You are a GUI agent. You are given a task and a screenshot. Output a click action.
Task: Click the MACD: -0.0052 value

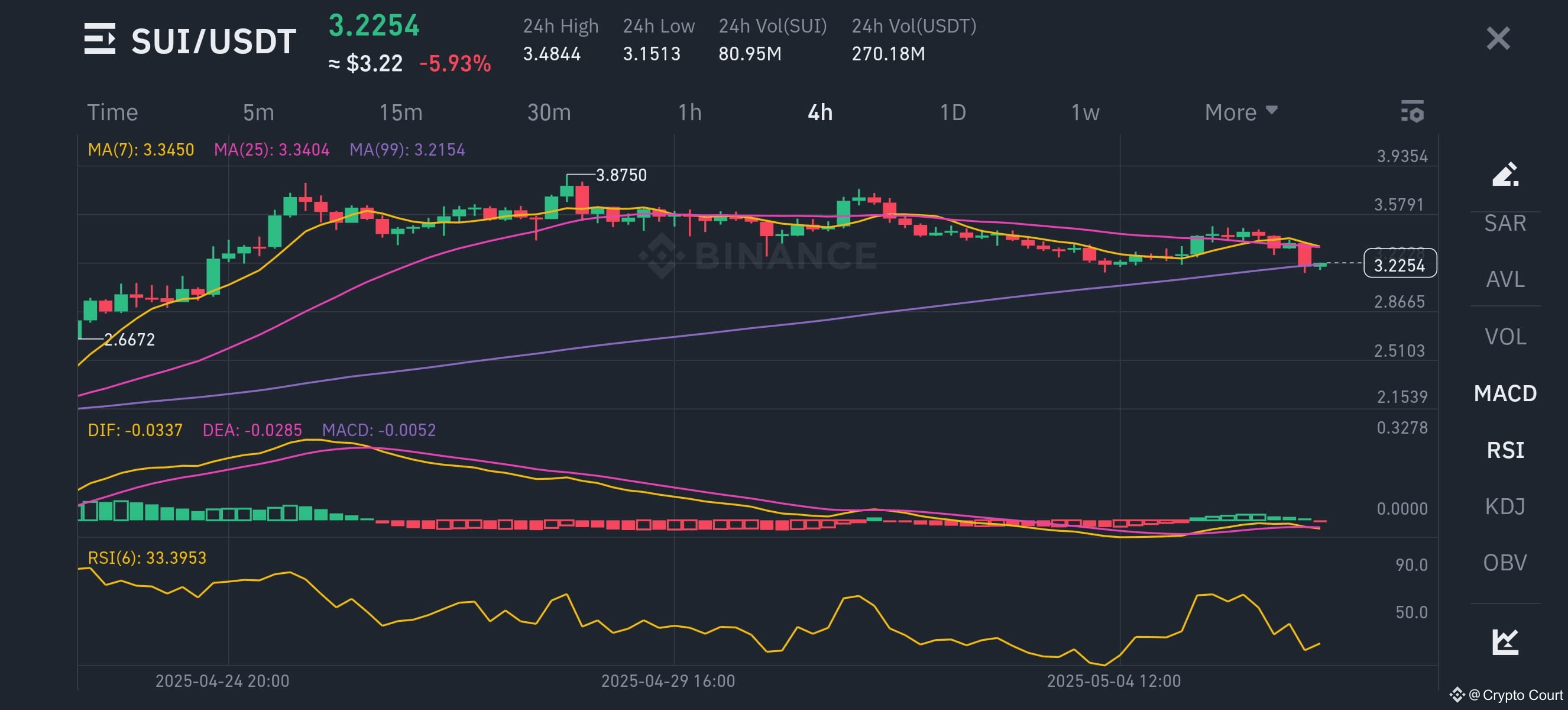378,430
